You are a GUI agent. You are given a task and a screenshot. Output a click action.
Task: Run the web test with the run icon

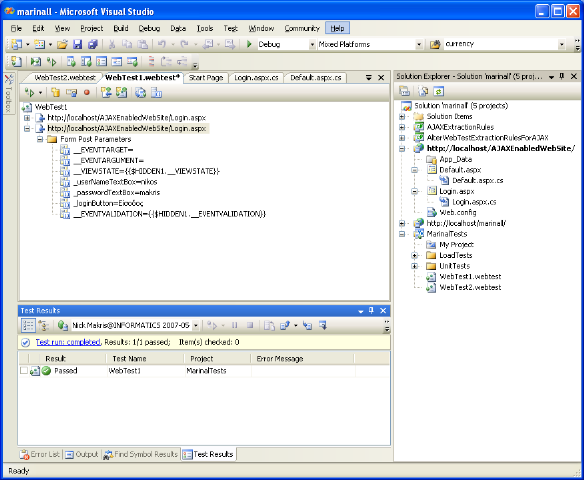coord(29,92)
